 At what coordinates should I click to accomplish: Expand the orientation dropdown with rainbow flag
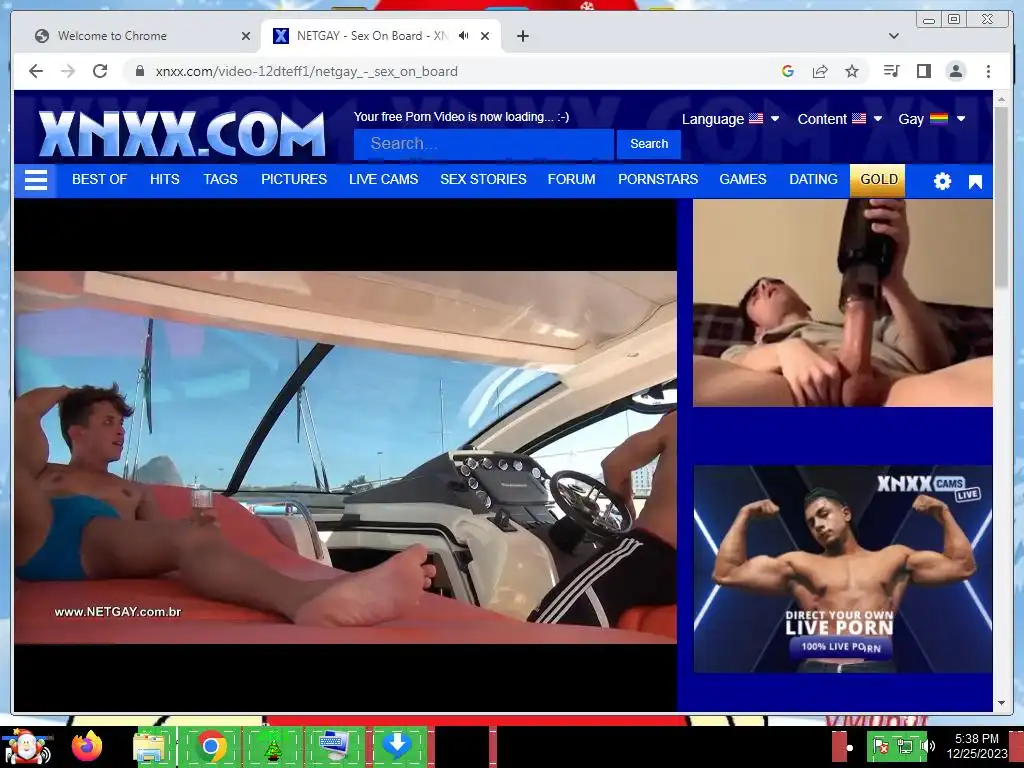(932, 119)
